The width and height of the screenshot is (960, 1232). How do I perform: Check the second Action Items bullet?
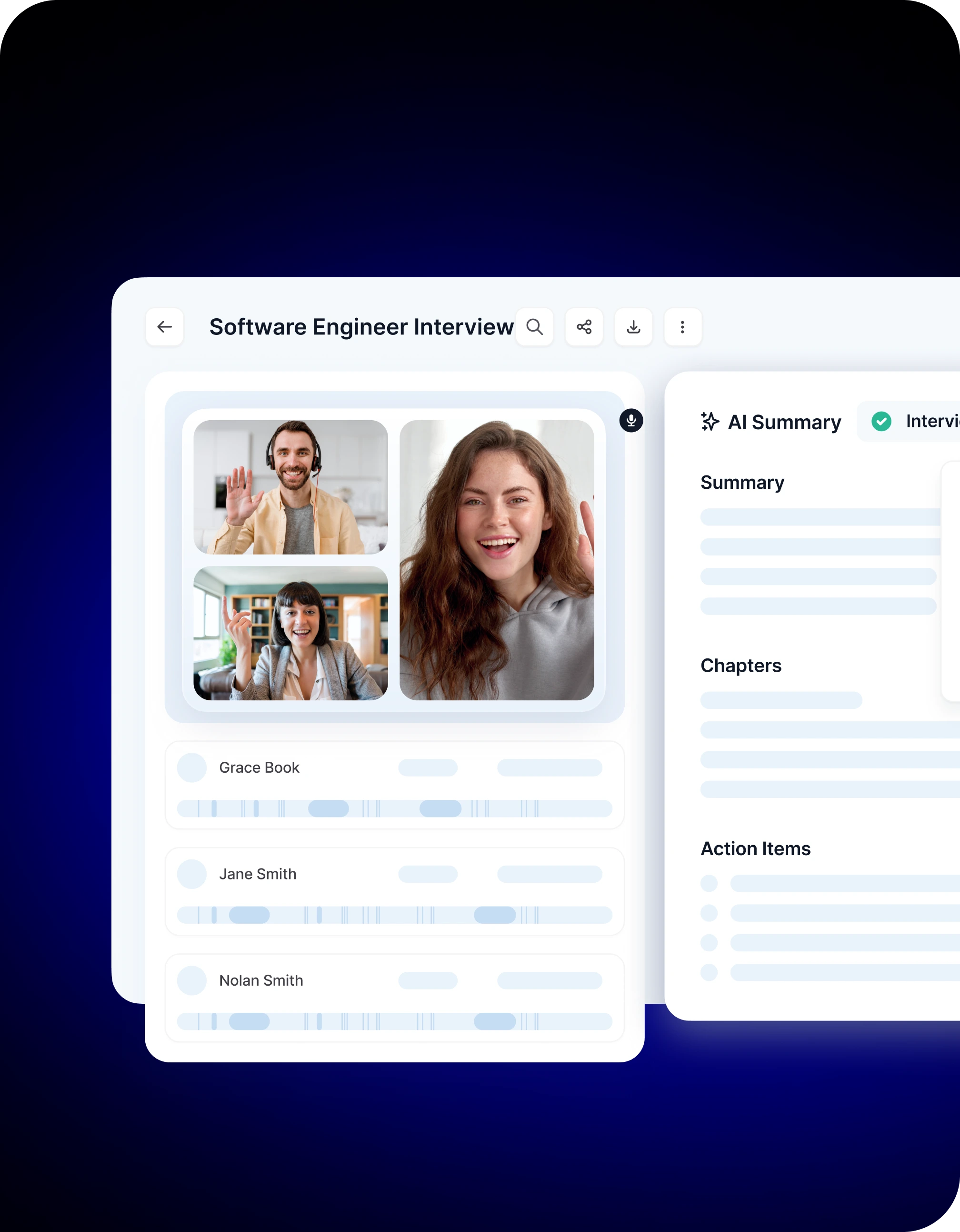709,913
